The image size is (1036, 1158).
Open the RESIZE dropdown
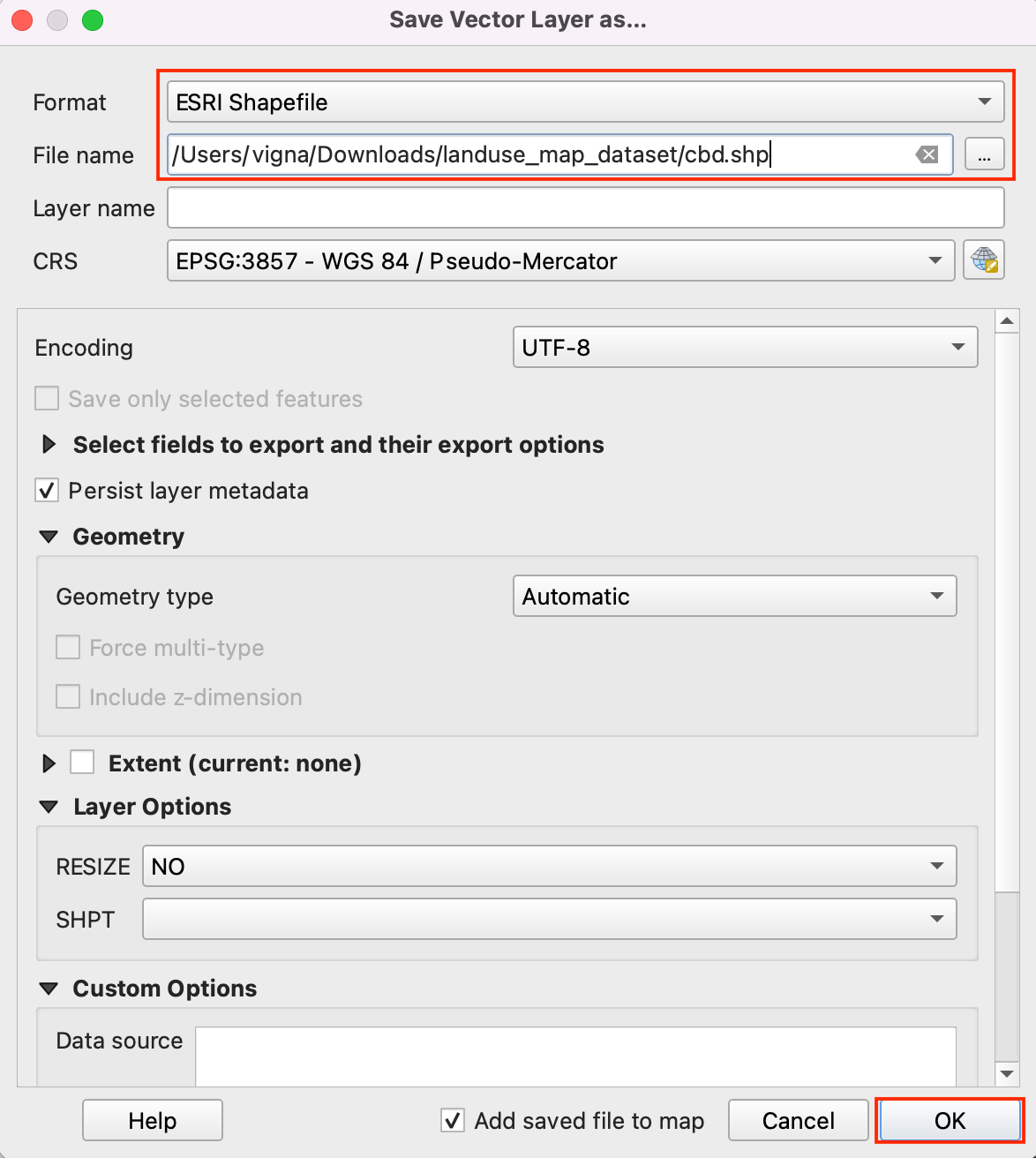[x=549, y=867]
